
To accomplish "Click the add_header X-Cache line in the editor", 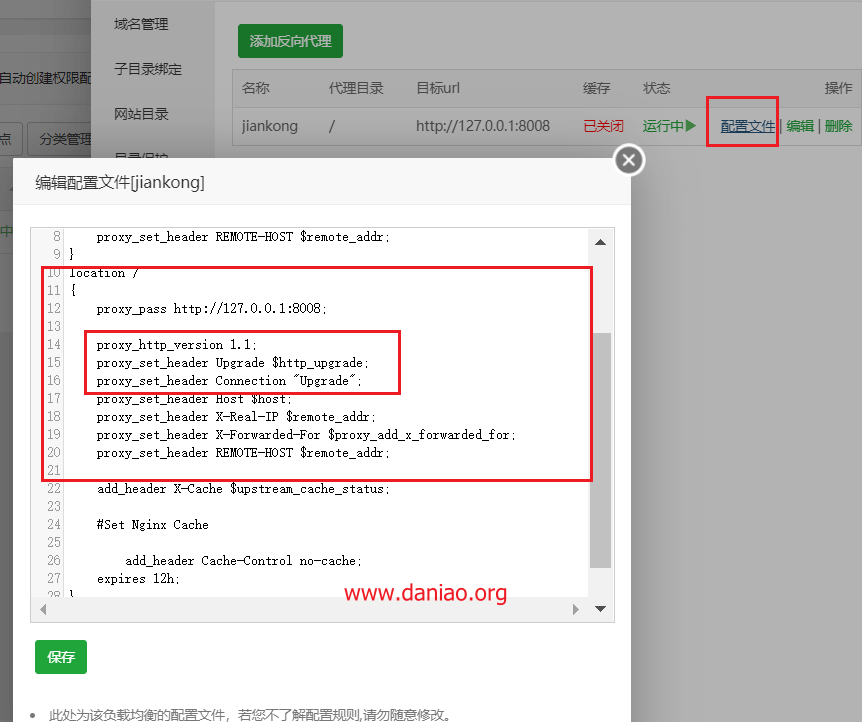I will (x=243, y=489).
